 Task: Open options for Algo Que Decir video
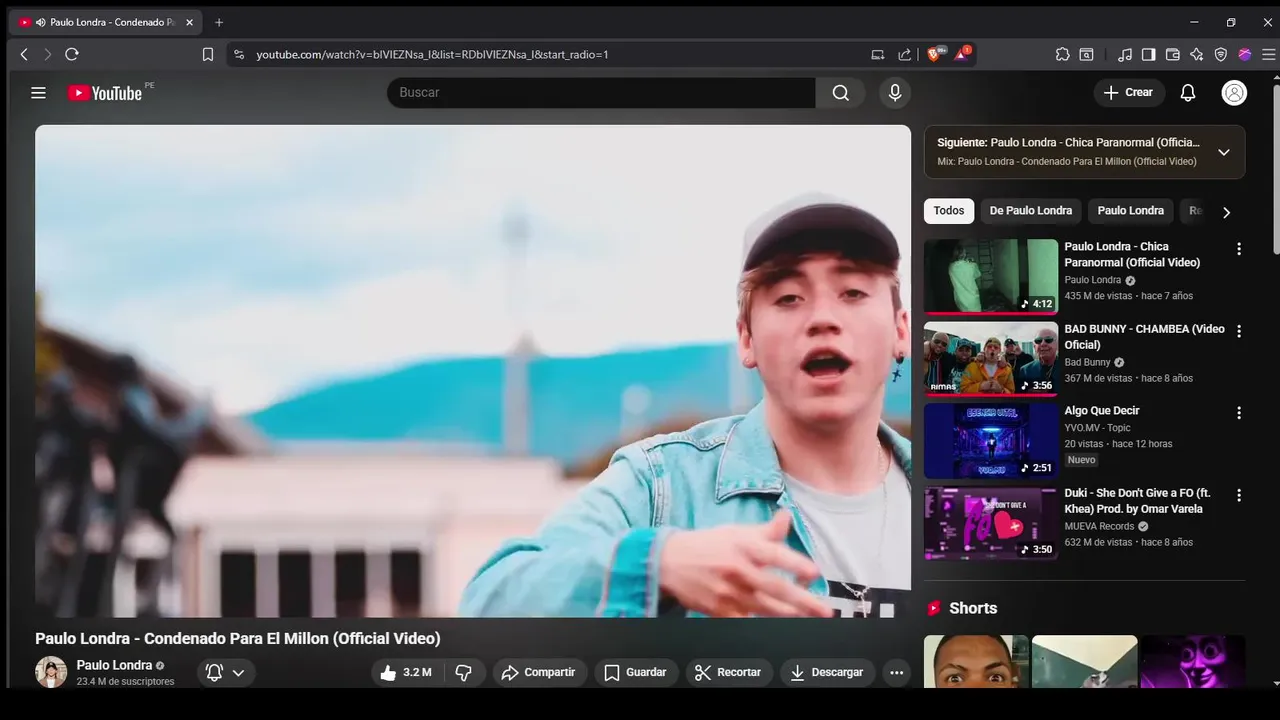point(1239,413)
